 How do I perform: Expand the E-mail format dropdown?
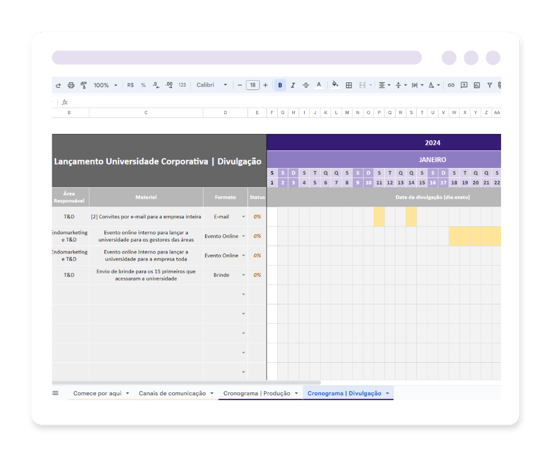243,216
